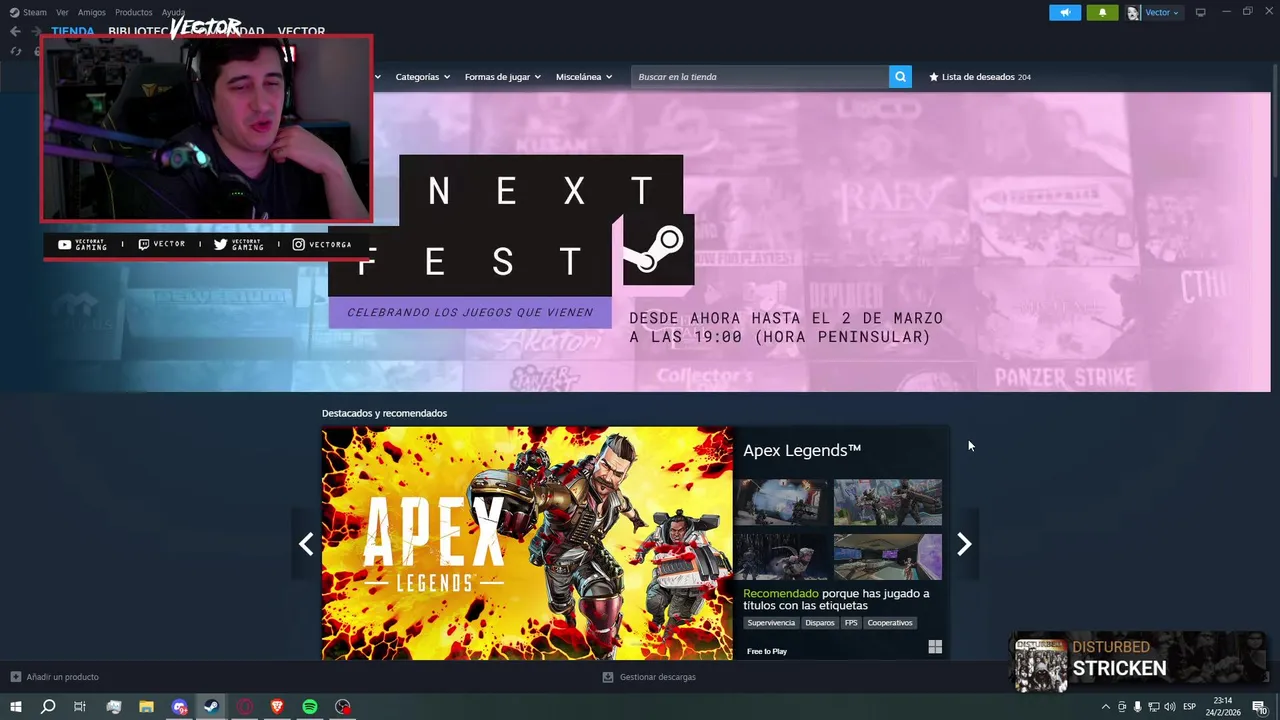1280x720 pixels.
Task: Open Windows taskbar search
Action: [x=47, y=706]
